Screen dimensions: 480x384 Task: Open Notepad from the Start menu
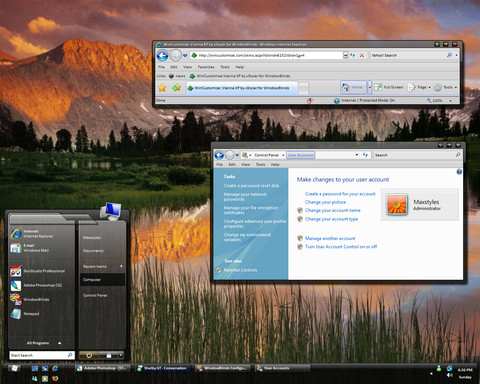[25, 314]
